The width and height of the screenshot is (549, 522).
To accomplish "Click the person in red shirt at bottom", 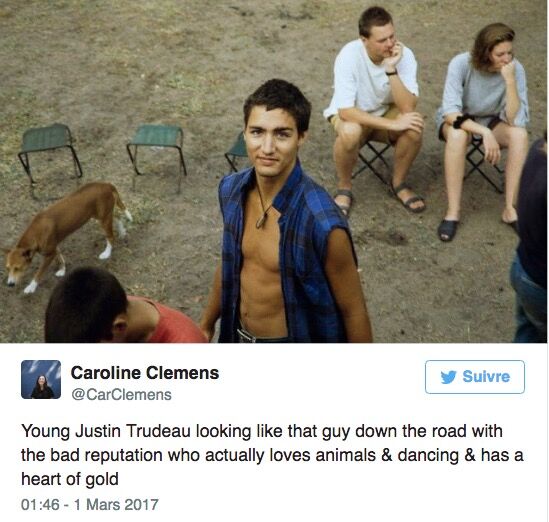I will coord(125,307).
